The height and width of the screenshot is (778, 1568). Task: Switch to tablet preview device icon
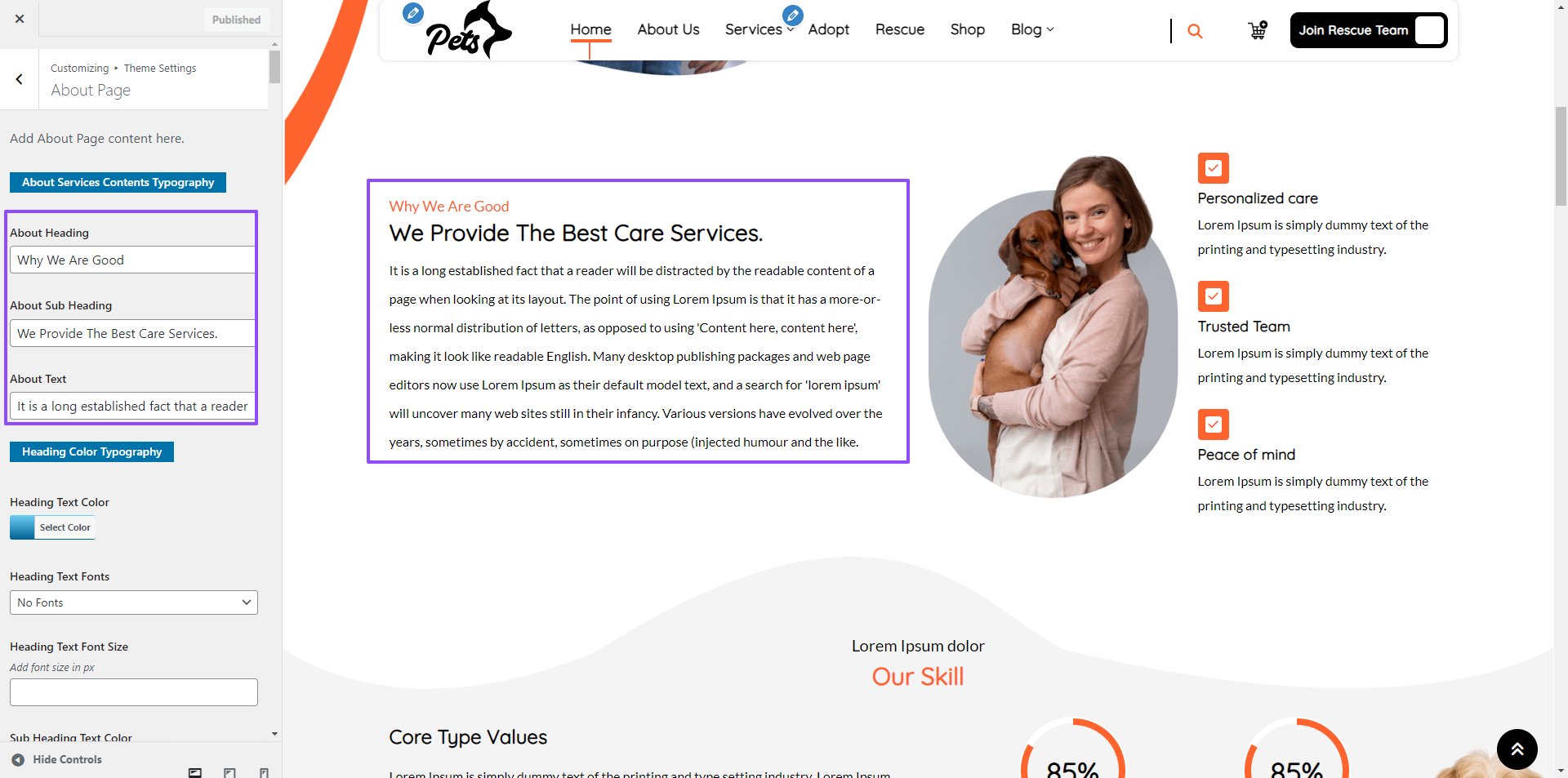pos(229,772)
